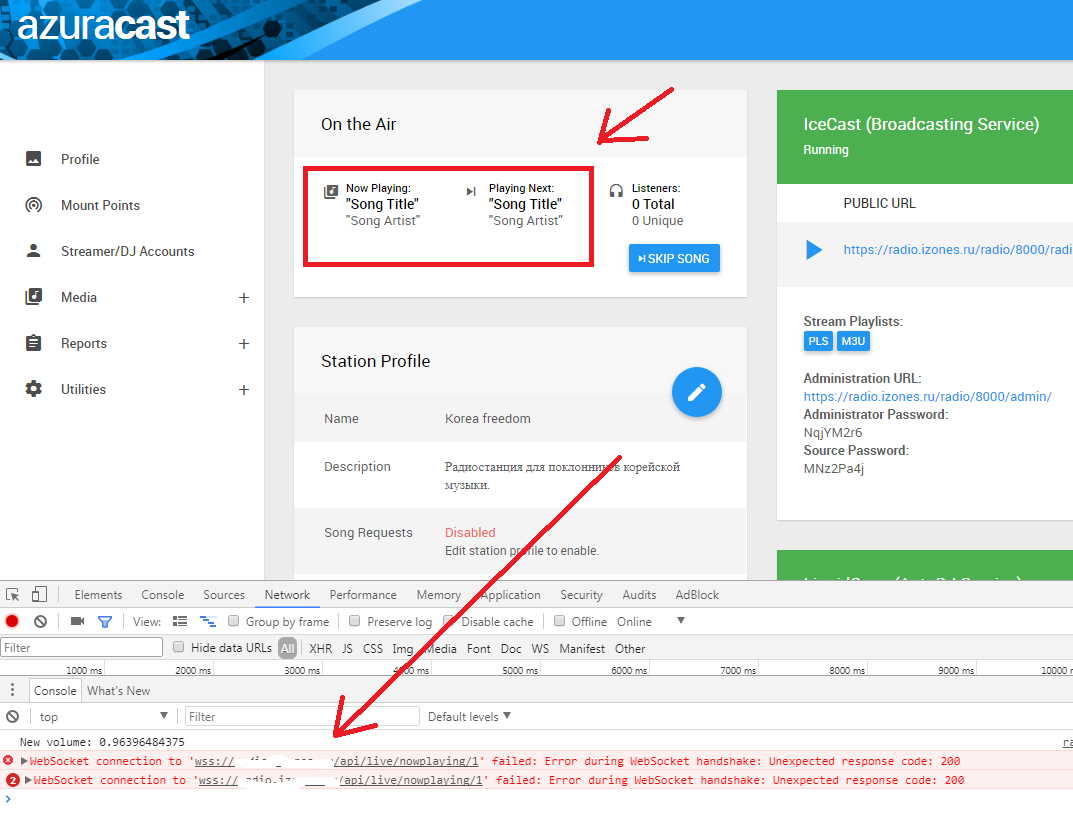Click the Media library icon
The height and width of the screenshot is (826, 1073).
(34, 296)
